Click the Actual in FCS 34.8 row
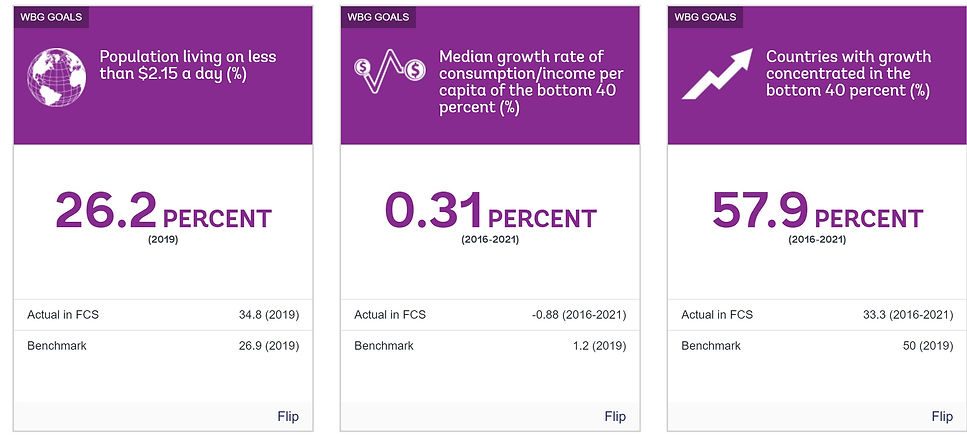This screenshot has width=967, height=436. click(163, 315)
